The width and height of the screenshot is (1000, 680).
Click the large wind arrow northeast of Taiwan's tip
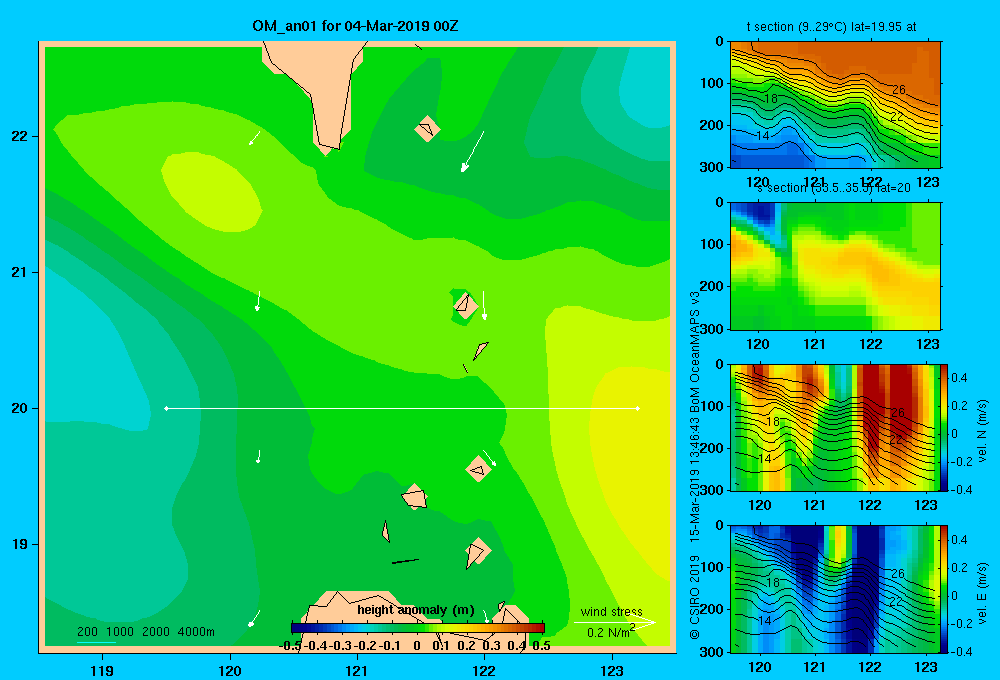click(x=473, y=152)
